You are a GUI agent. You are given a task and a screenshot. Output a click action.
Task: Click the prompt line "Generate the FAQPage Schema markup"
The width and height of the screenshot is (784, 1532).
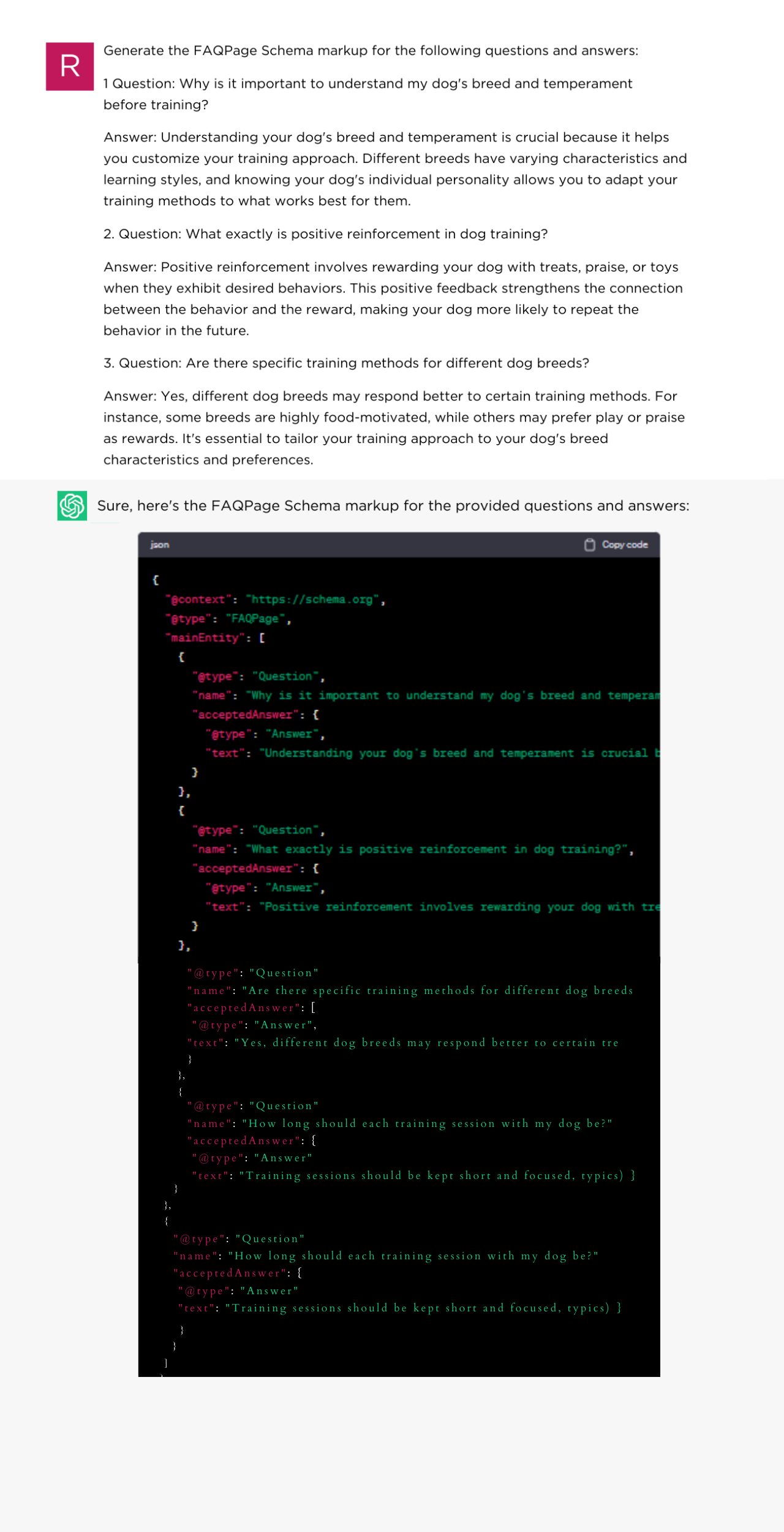tap(371, 50)
